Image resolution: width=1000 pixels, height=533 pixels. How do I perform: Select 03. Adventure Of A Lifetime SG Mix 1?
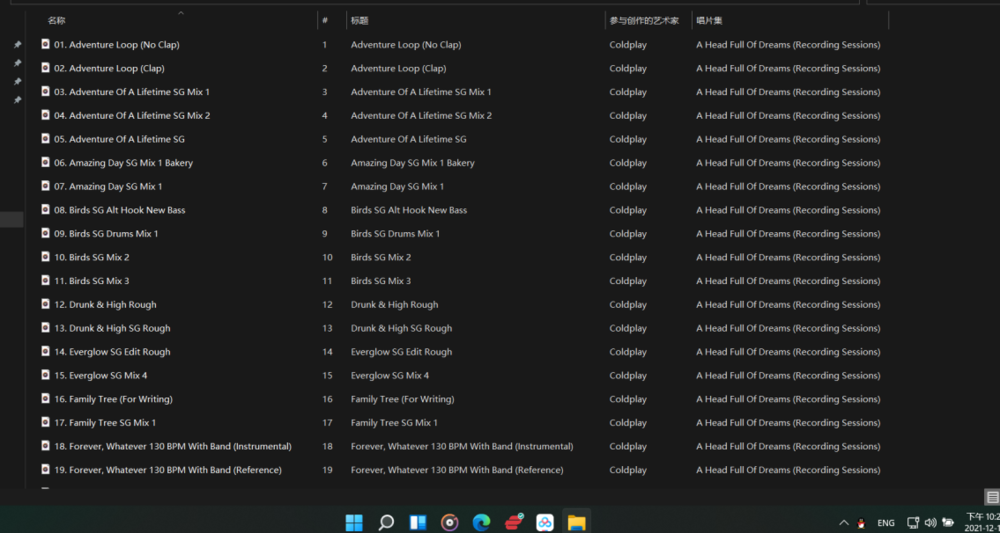coord(132,92)
